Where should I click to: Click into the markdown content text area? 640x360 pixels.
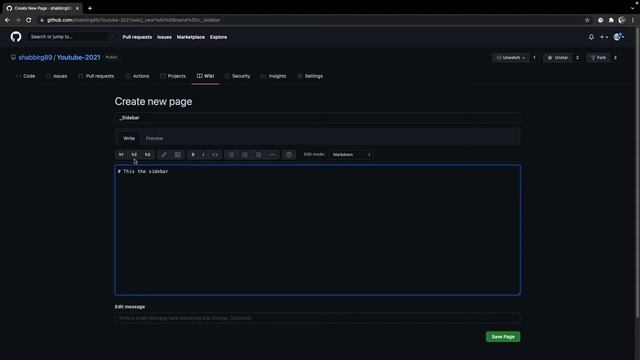pyautogui.click(x=318, y=230)
